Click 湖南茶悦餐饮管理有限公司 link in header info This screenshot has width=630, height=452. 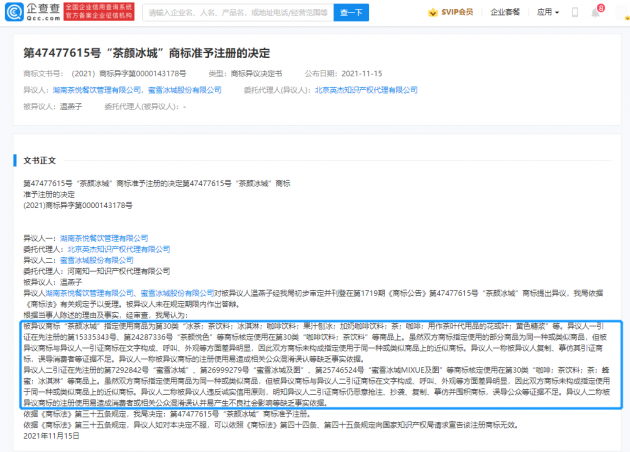coord(97,90)
